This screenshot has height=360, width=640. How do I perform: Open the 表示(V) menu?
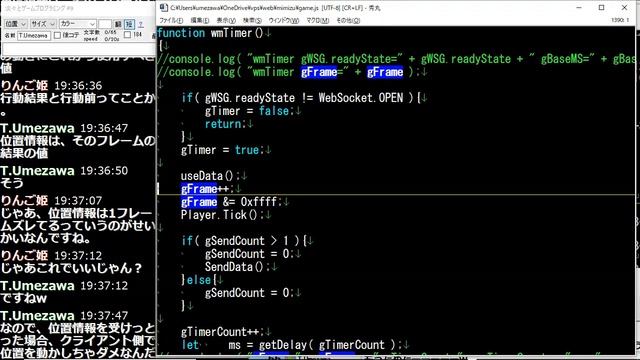click(226, 20)
